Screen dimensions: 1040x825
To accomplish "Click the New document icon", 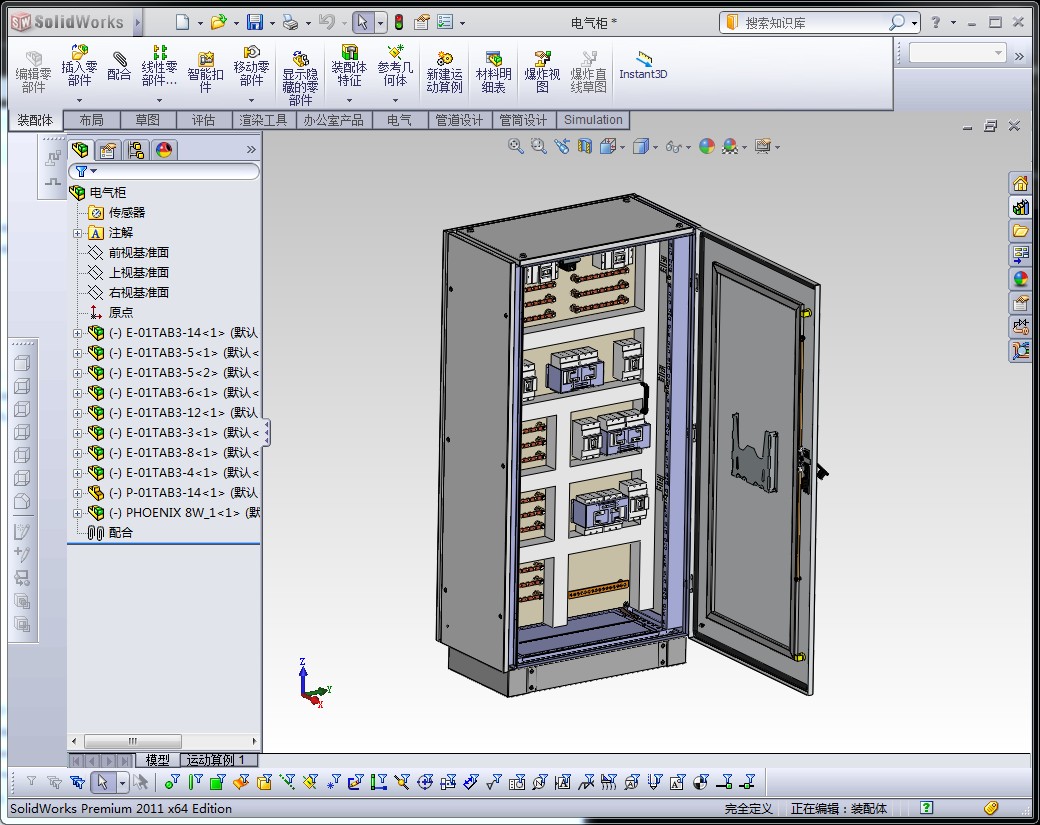I will (182, 23).
